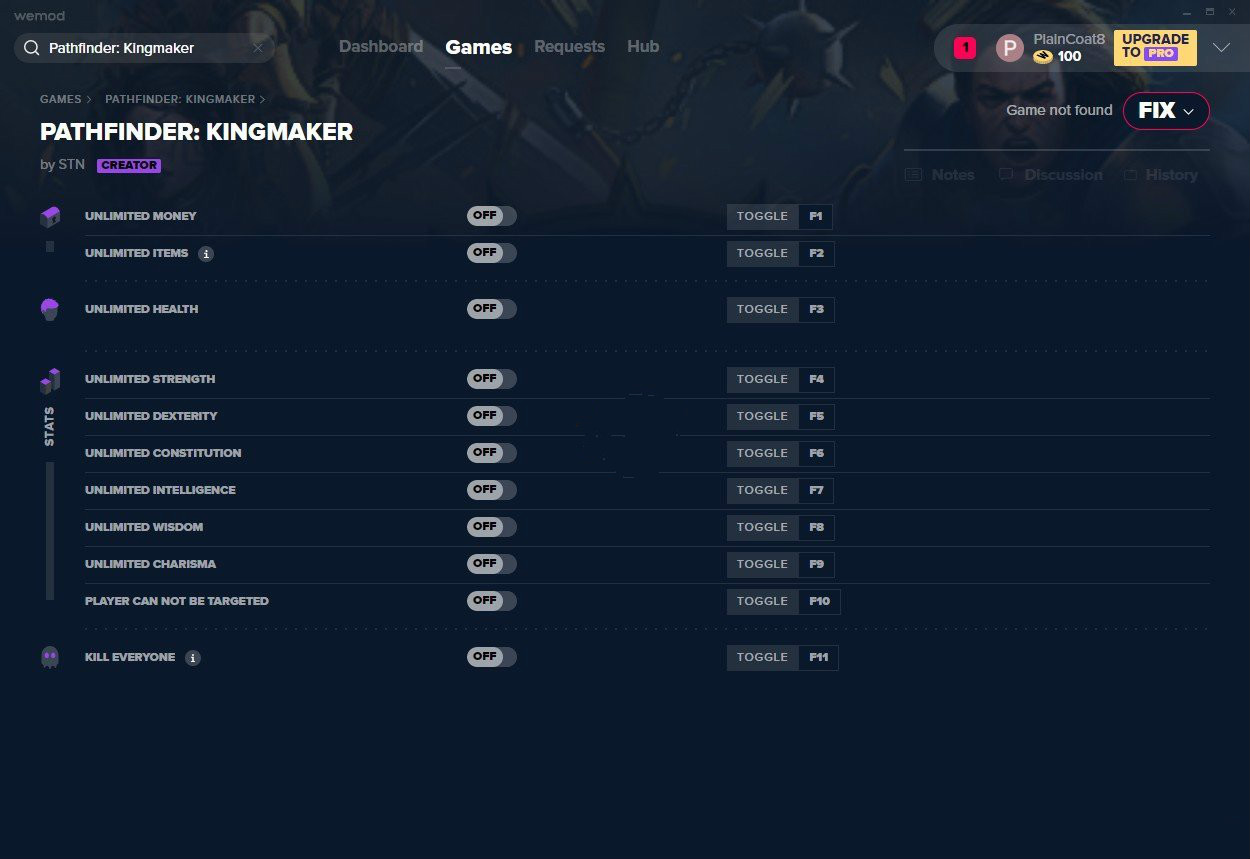Click the Notes icon
Screen dimensions: 1250x859
point(913,175)
